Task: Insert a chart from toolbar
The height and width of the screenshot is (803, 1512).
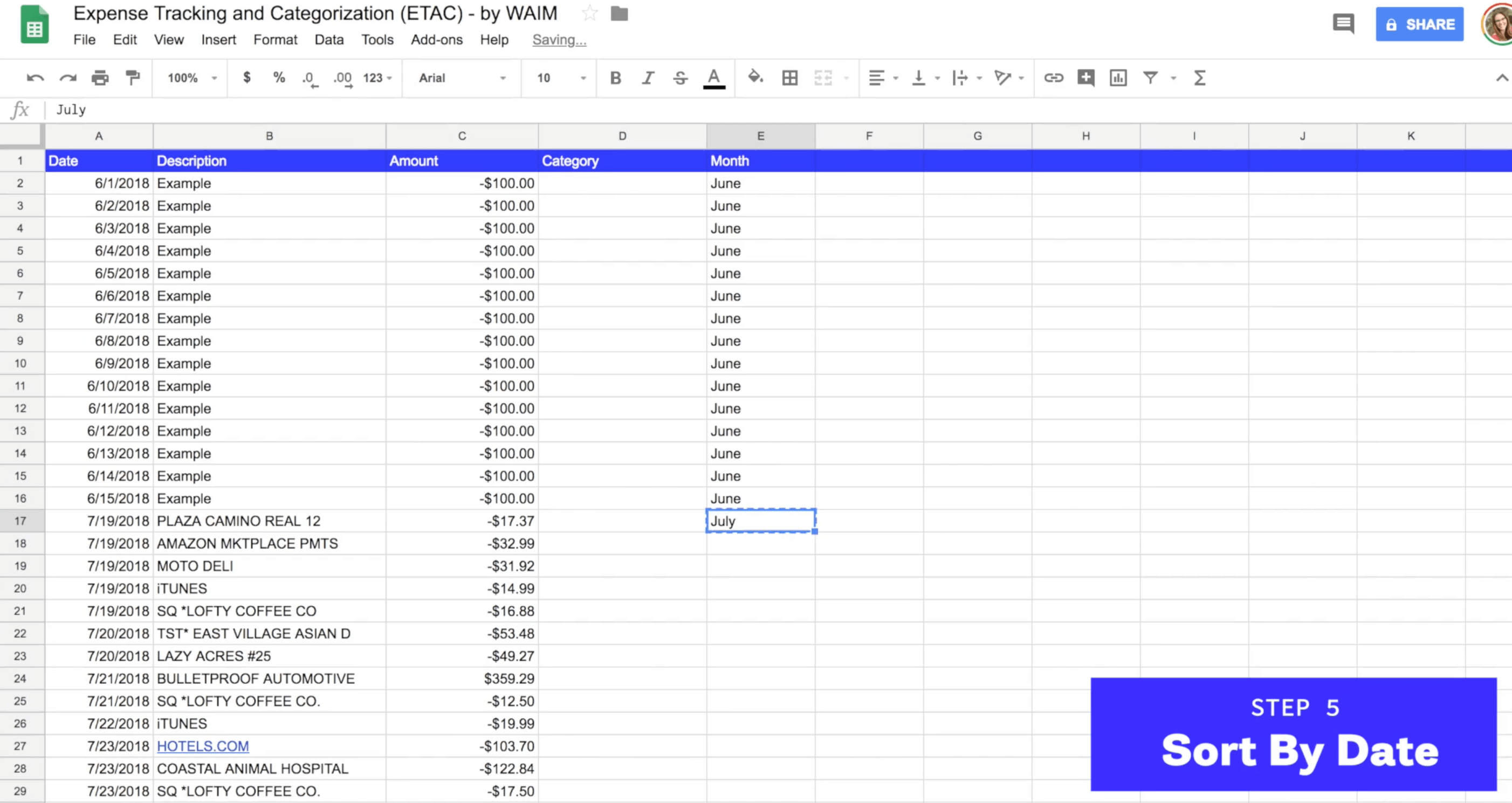Action: [1118, 78]
